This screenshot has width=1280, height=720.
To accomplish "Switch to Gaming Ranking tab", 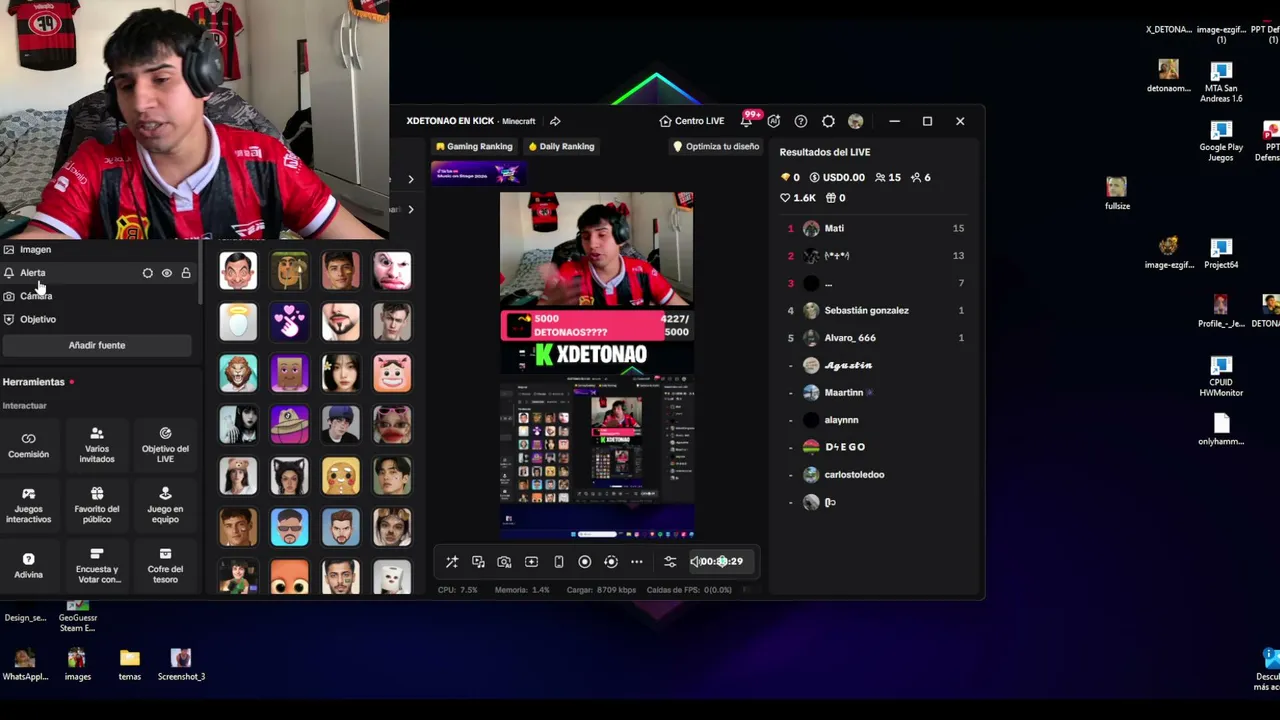I will click(x=474, y=146).
